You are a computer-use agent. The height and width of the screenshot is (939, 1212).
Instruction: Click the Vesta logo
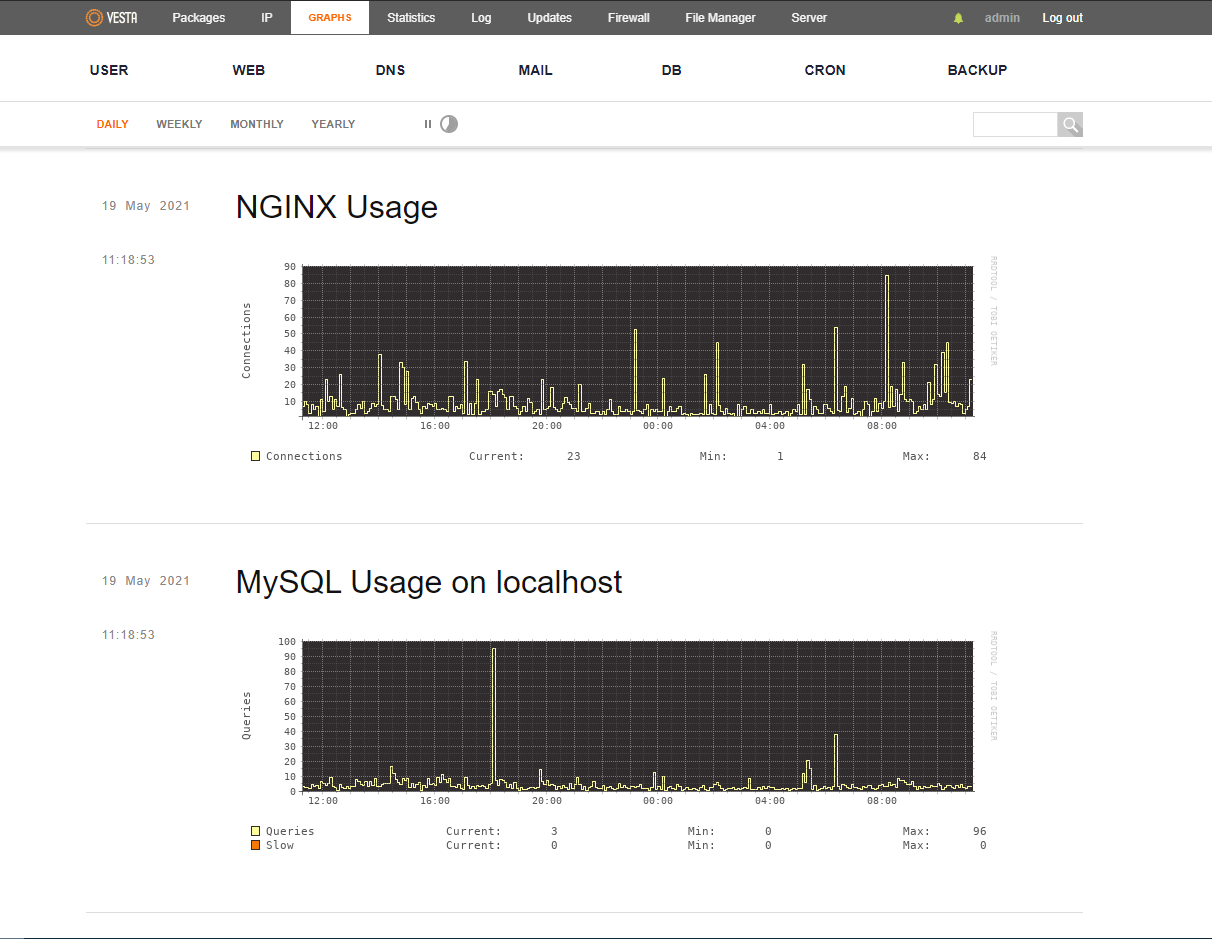tap(111, 17)
